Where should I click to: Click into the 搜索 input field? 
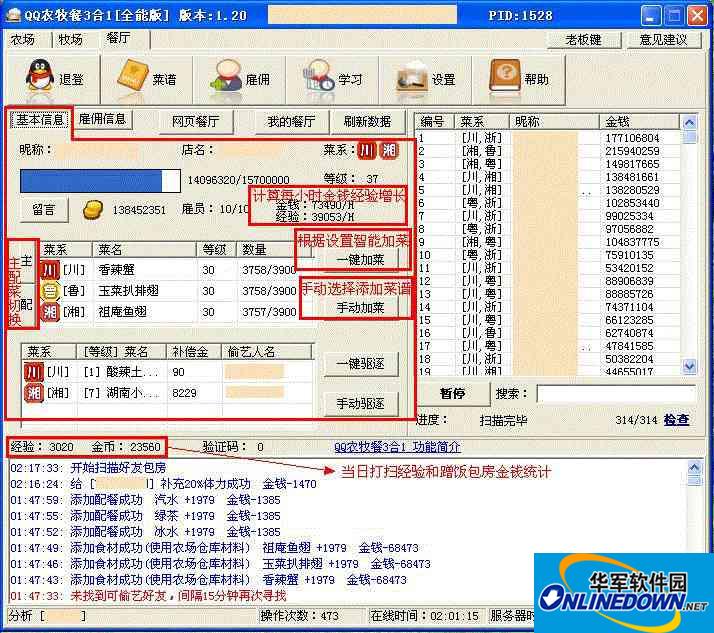(x=616, y=394)
